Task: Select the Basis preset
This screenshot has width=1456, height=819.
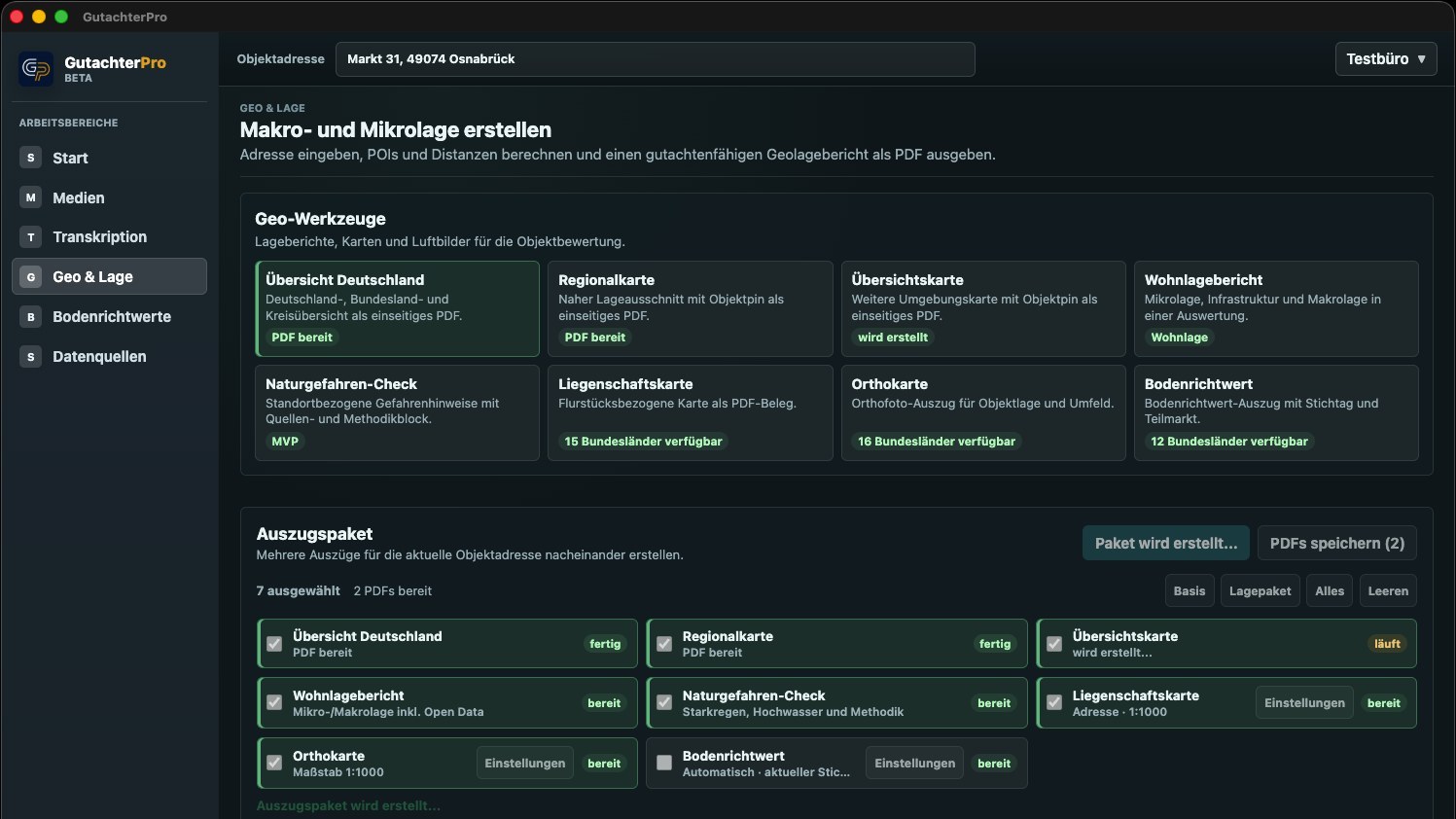Action: [x=1190, y=590]
